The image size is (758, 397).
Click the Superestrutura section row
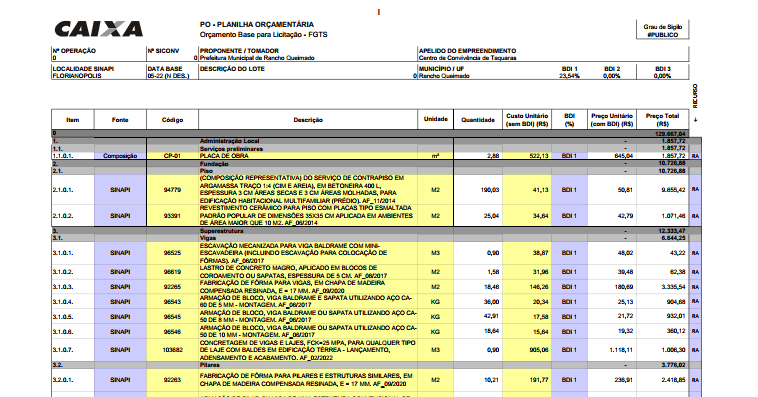click(370, 231)
